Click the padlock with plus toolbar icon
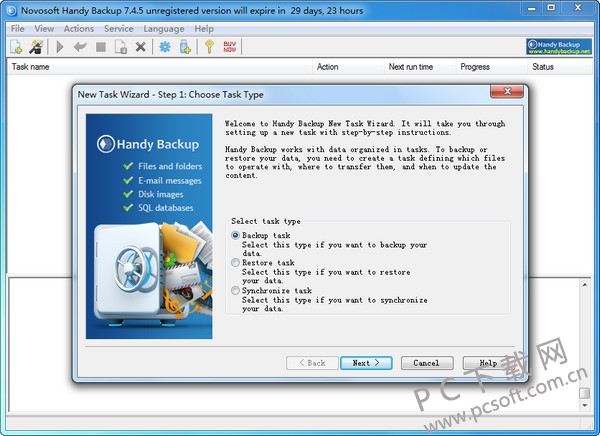The height and width of the screenshot is (436, 600). [185, 47]
